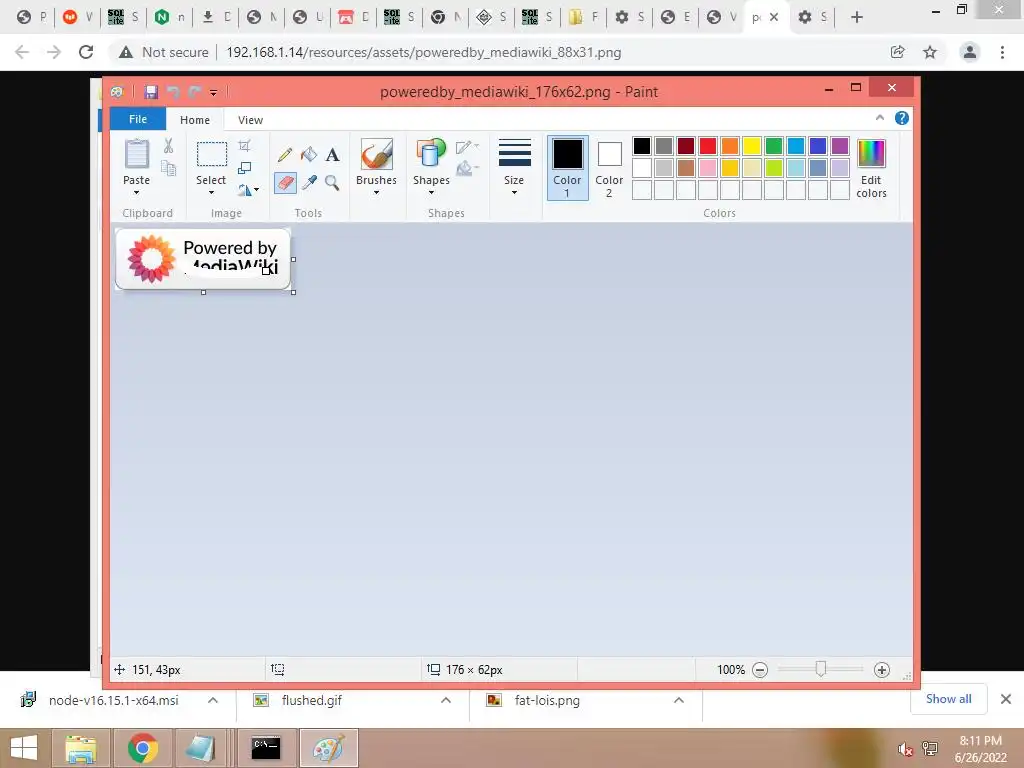1024x768 pixels.
Task: Collapse the Paint ribbon with chevron
Action: (x=880, y=118)
